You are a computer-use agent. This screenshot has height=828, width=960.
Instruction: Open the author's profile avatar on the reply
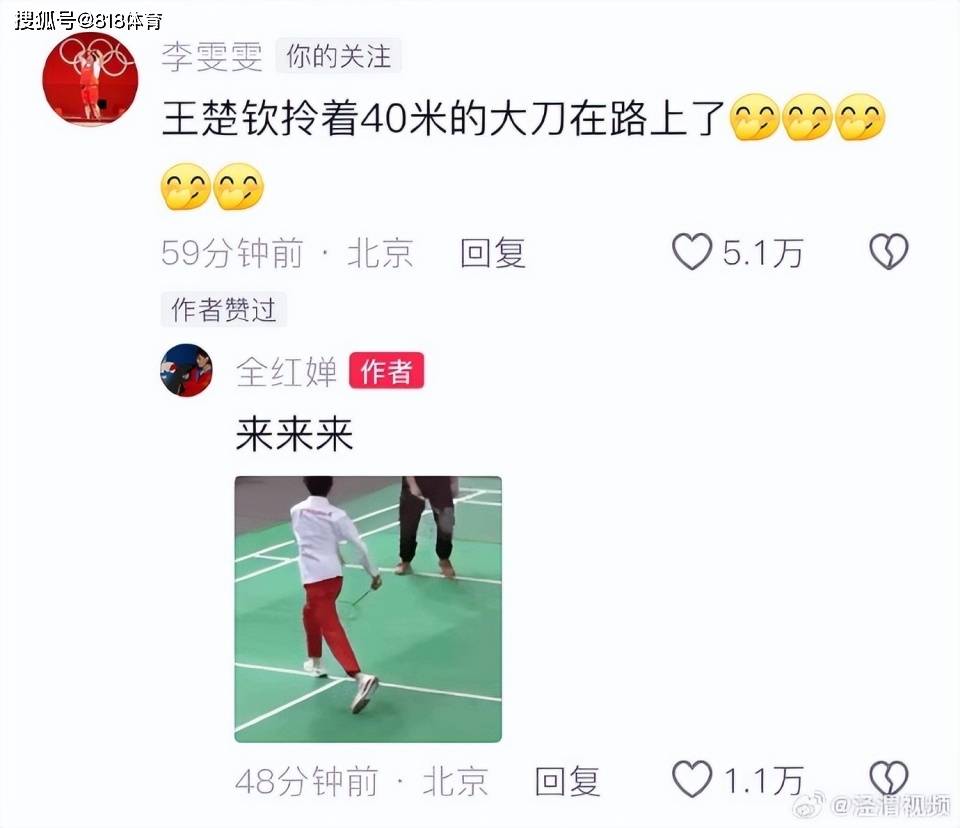(186, 371)
